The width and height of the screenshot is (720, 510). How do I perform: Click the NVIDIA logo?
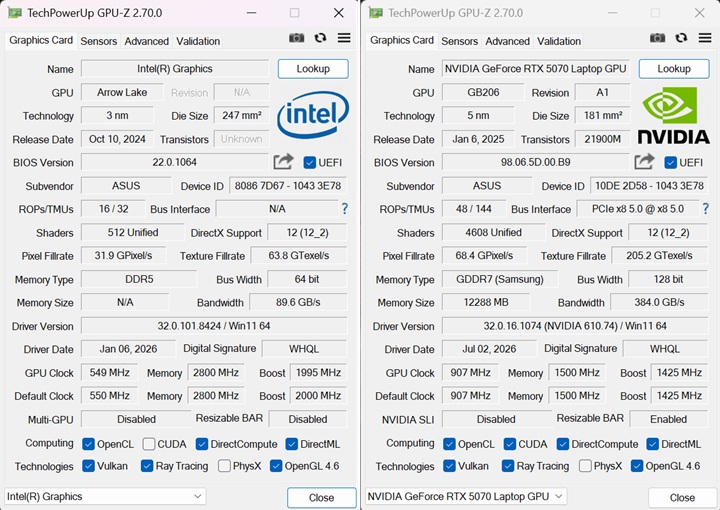674,116
